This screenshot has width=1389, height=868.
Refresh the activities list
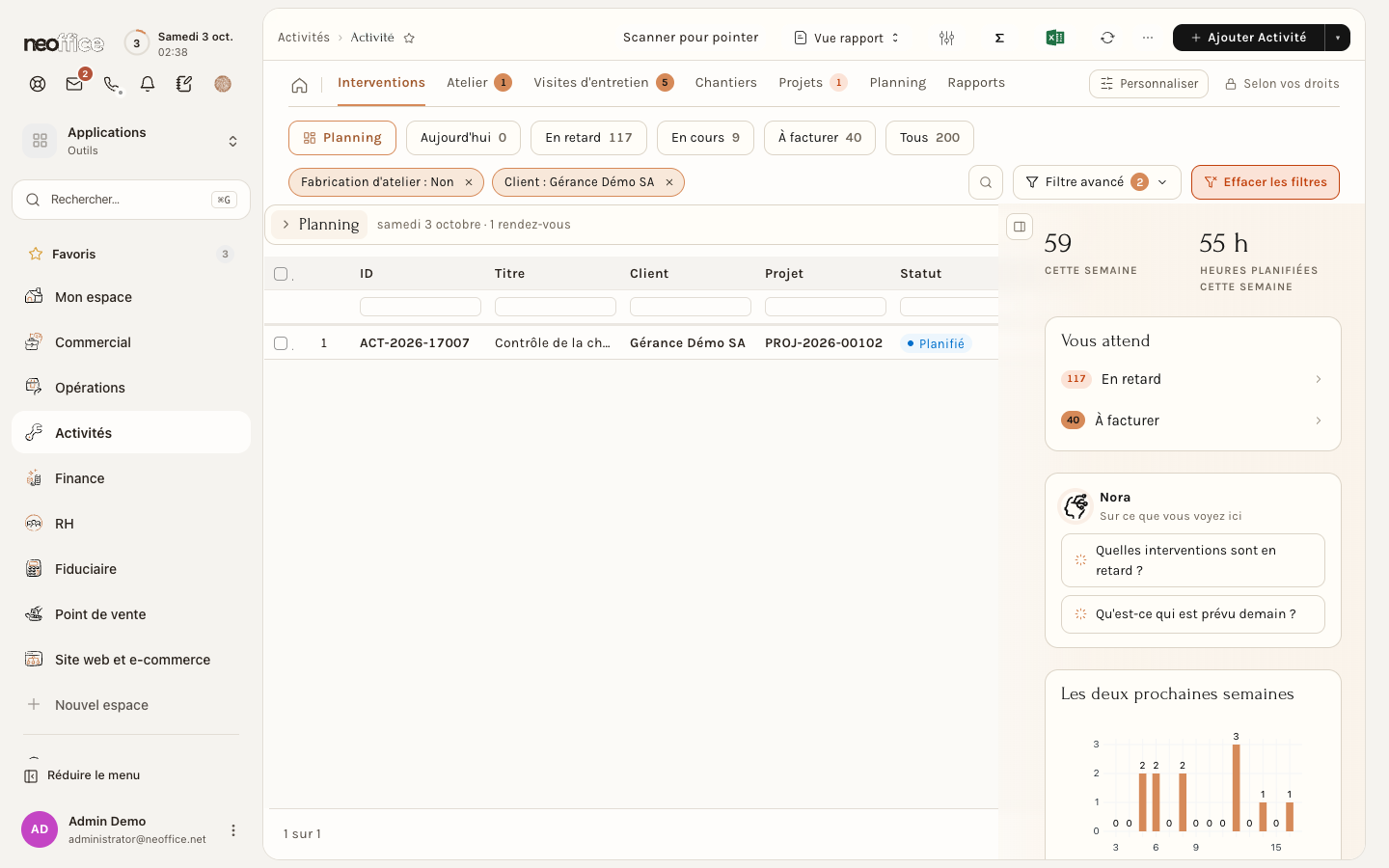tap(1107, 38)
